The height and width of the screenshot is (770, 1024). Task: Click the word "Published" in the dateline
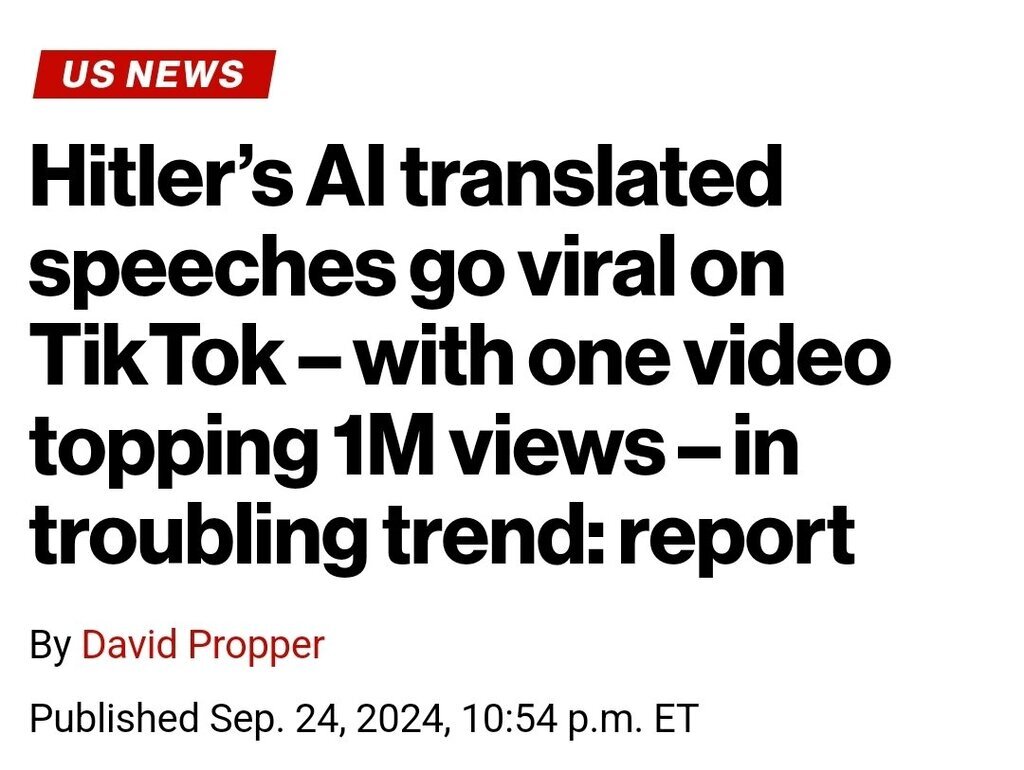(113, 718)
